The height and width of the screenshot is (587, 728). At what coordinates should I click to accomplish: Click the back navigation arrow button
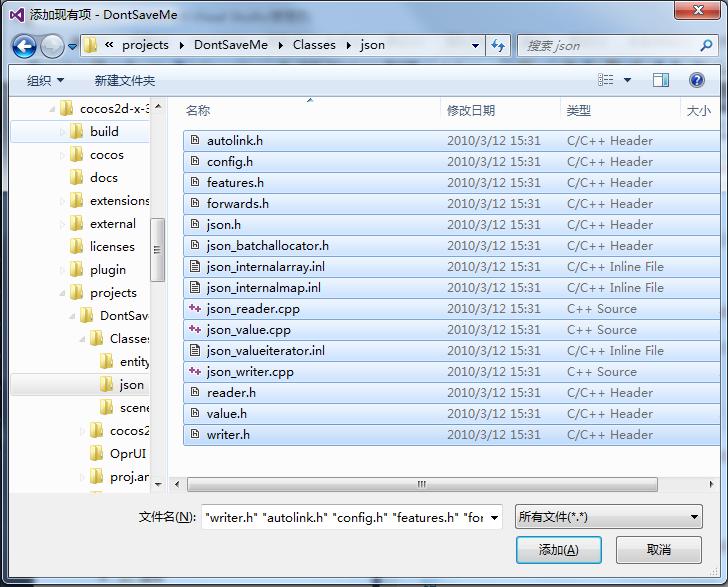pos(24,46)
